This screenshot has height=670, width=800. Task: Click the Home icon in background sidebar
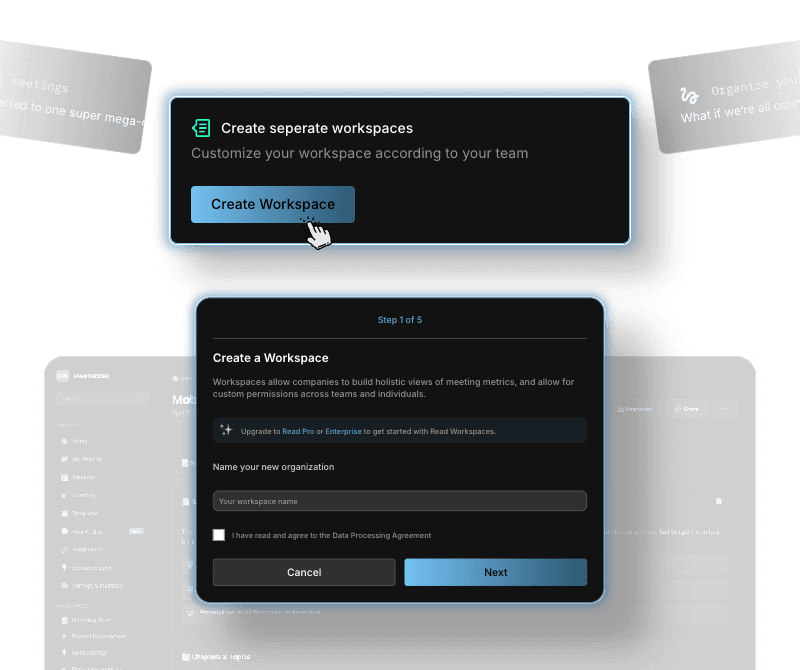pyautogui.click(x=64, y=441)
